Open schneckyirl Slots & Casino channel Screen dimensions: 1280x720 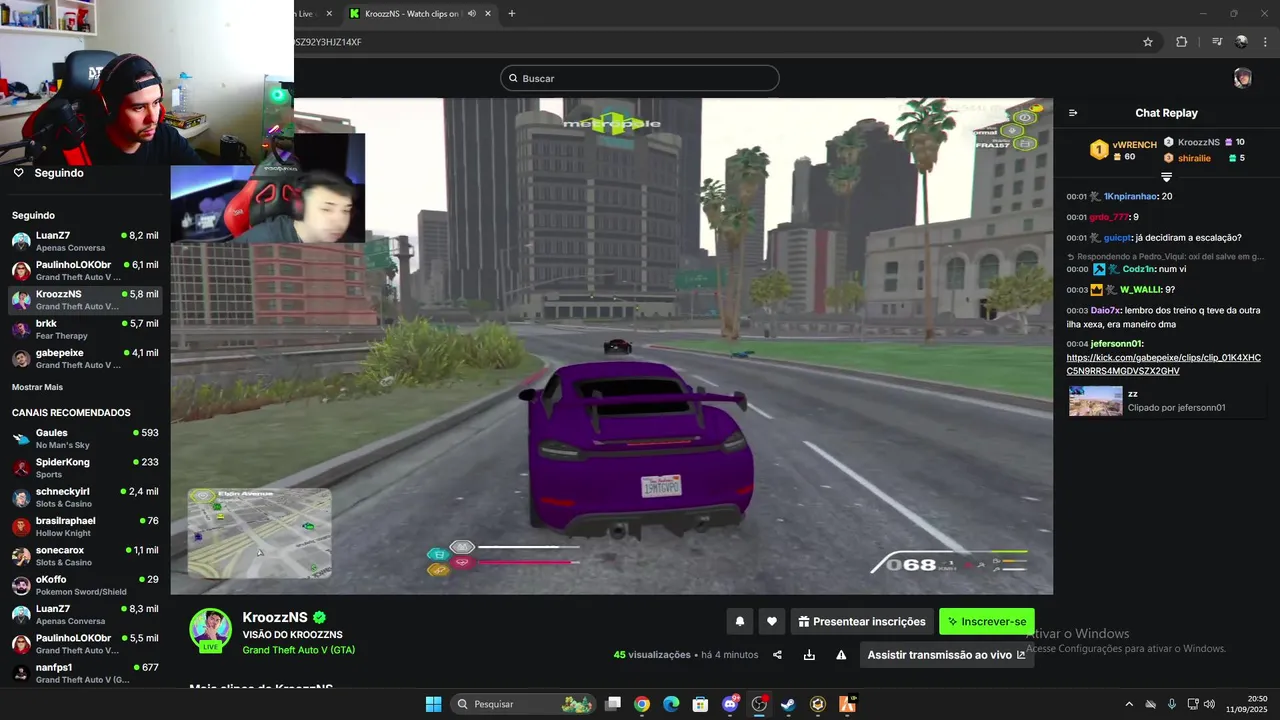(x=84, y=497)
